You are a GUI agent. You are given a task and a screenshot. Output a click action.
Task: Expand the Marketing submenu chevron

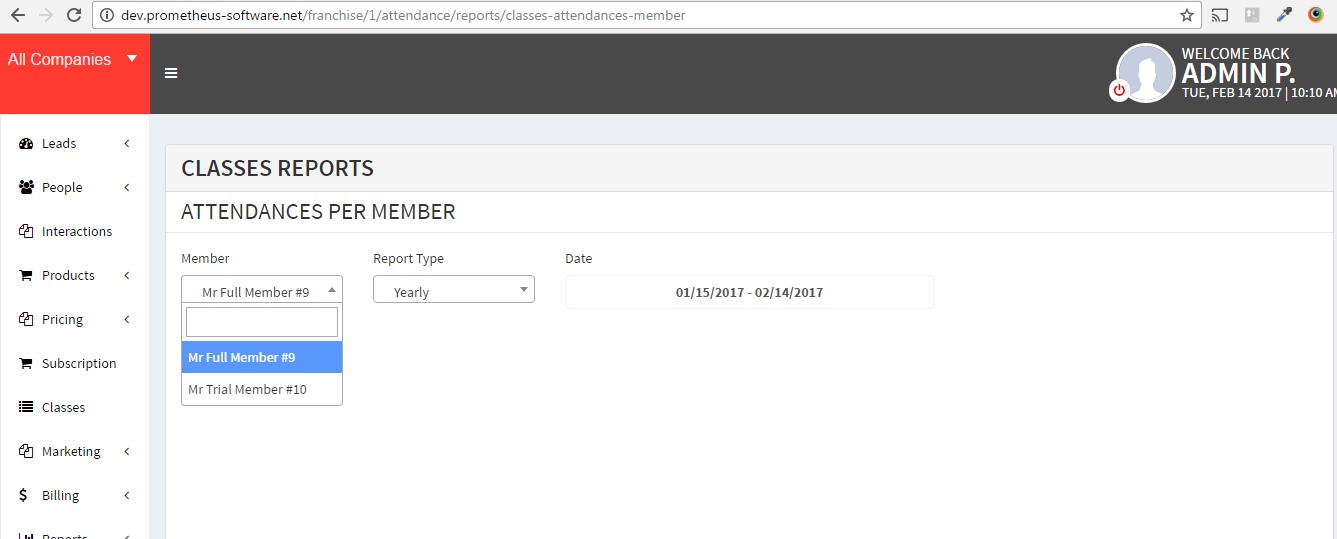coord(127,452)
